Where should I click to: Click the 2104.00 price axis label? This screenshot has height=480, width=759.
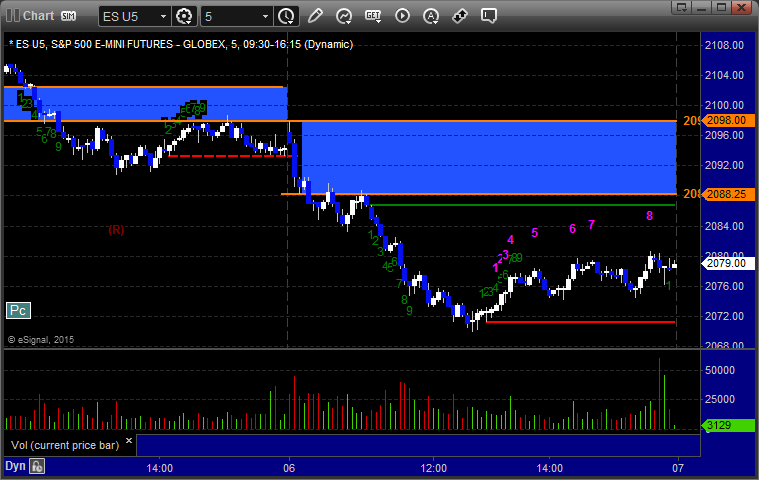724,75
